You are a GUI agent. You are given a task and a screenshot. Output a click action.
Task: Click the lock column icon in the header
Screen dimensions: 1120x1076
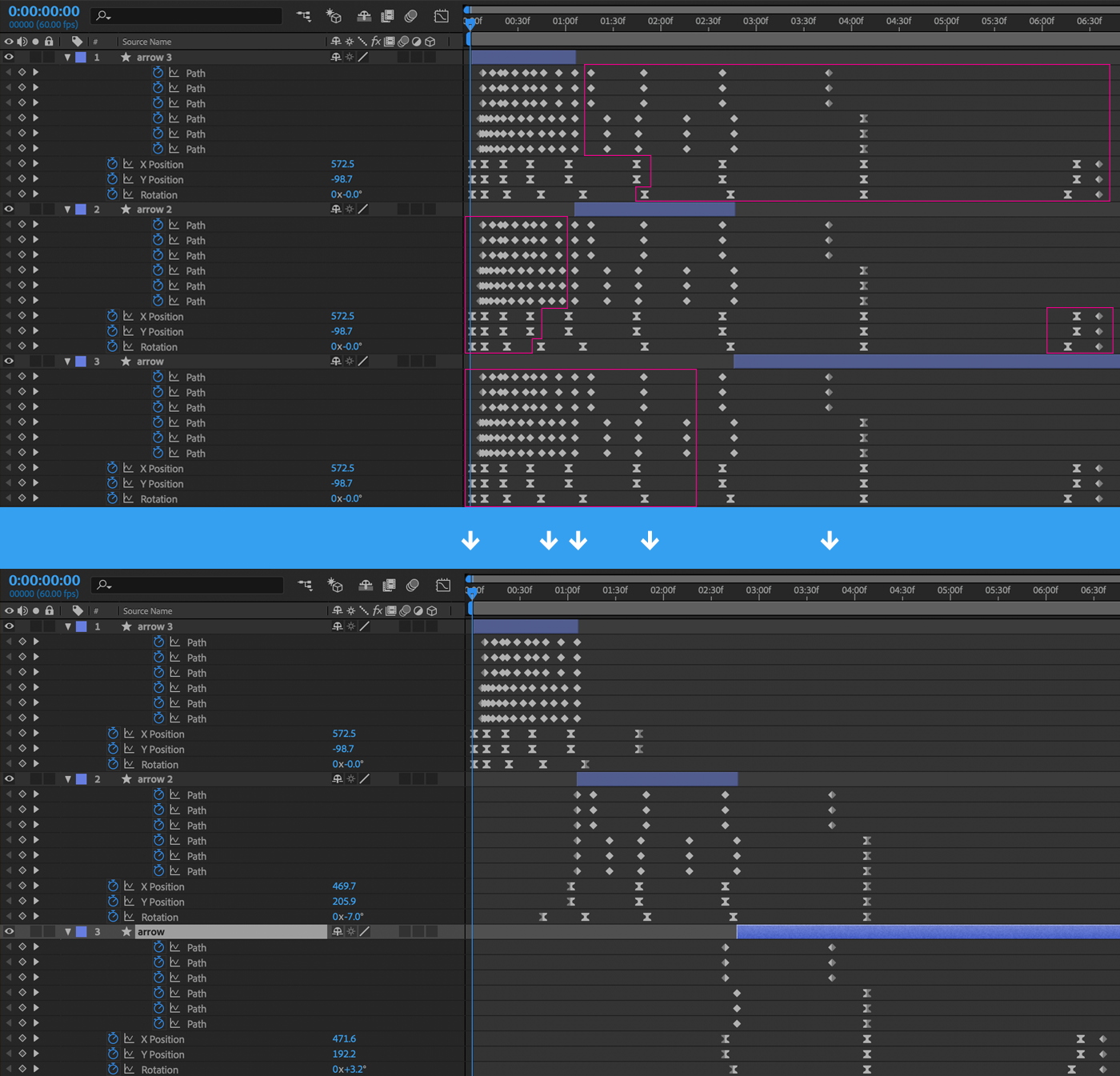[x=49, y=42]
